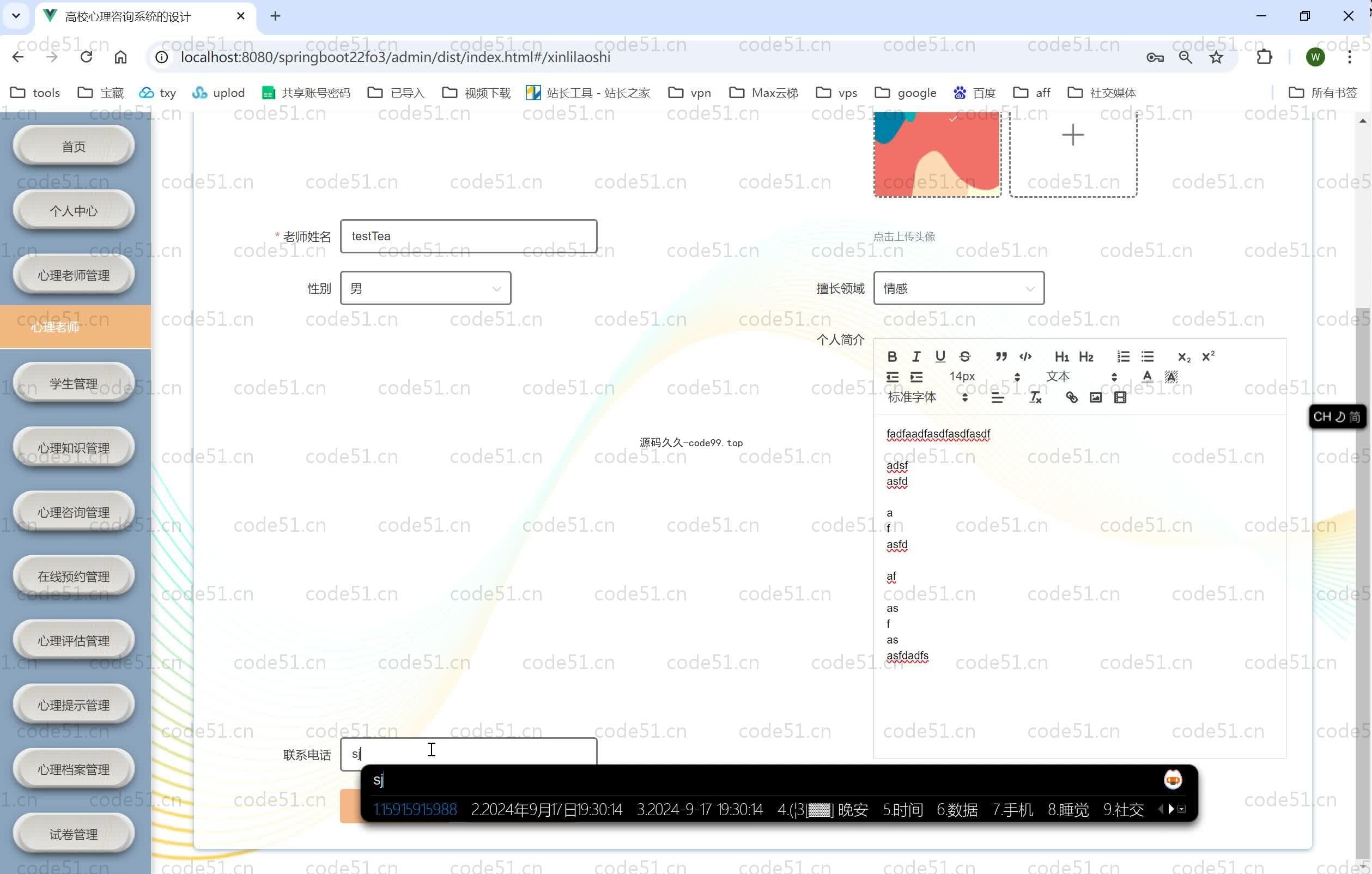Show next page of IME candidates

click(x=1171, y=809)
